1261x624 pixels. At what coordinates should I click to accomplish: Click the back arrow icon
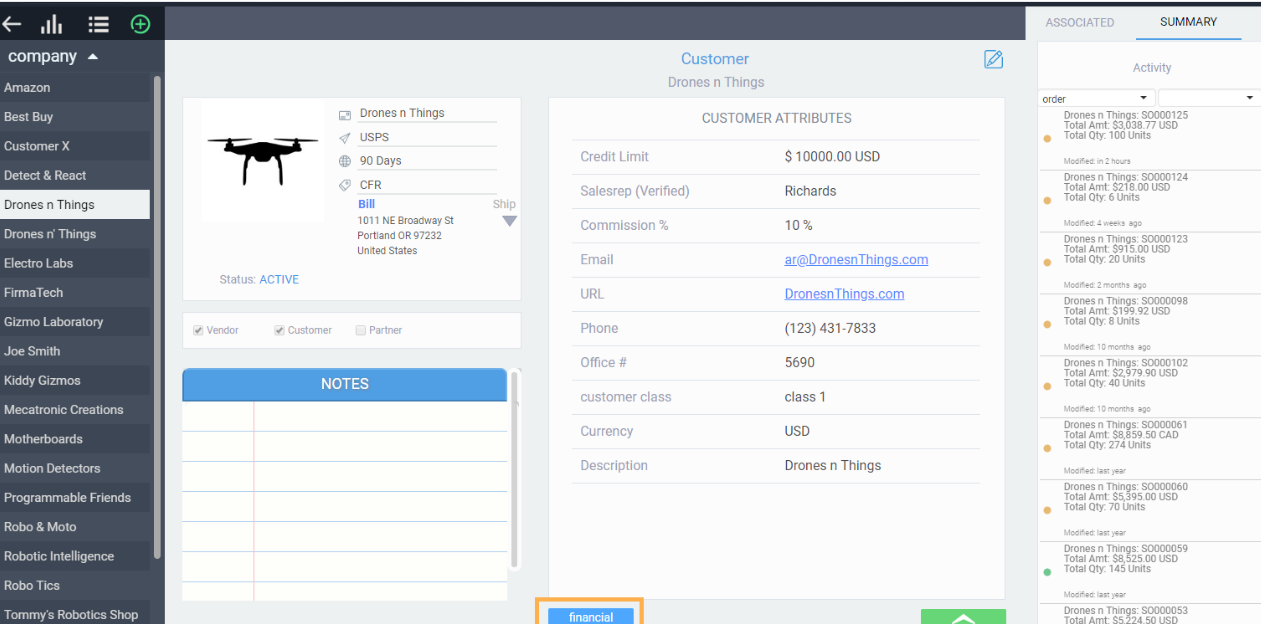click(12, 25)
